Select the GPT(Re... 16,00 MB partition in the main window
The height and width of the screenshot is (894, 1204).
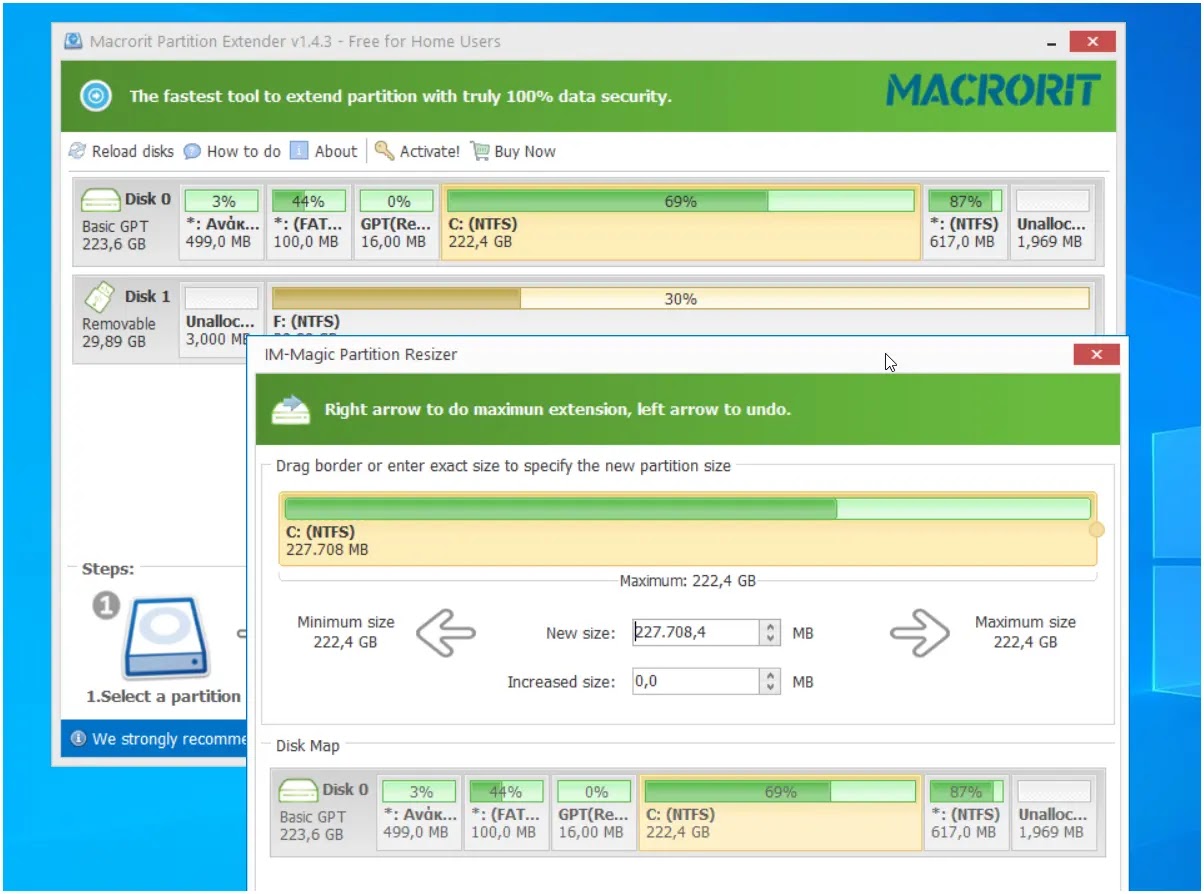(396, 221)
